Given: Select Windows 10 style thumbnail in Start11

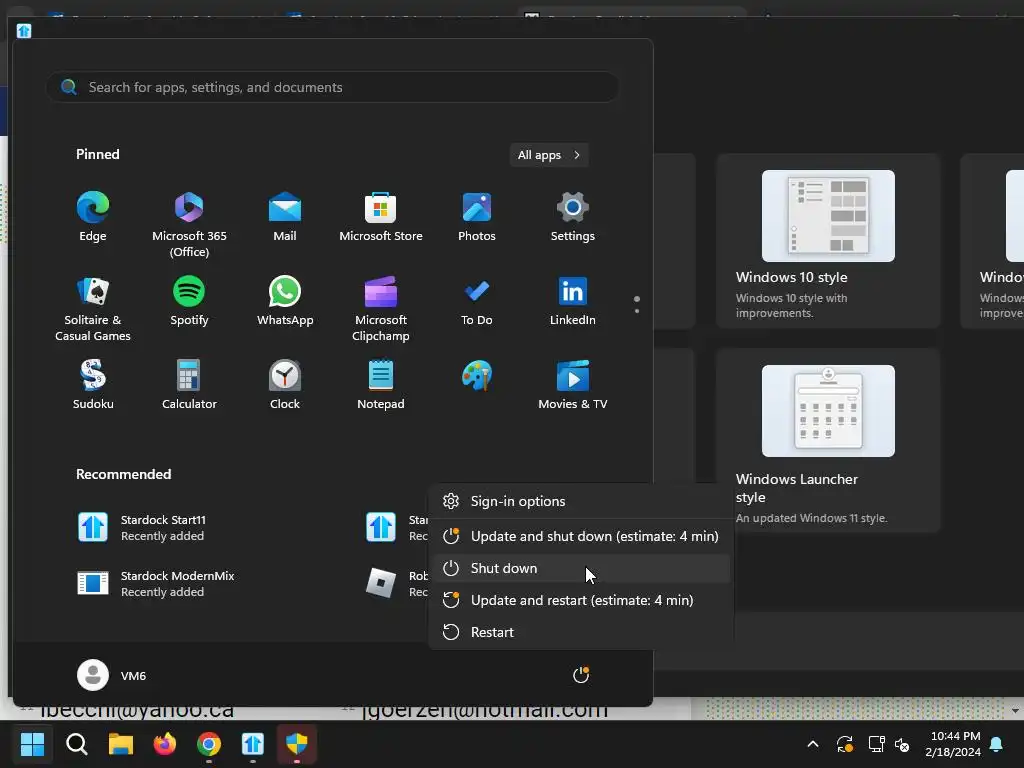Looking at the screenshot, I should coord(828,216).
